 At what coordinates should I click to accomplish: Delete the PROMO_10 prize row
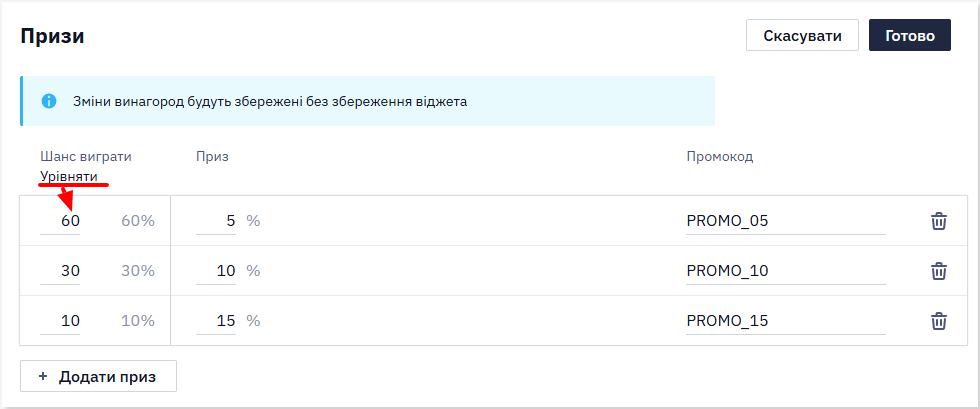(938, 271)
